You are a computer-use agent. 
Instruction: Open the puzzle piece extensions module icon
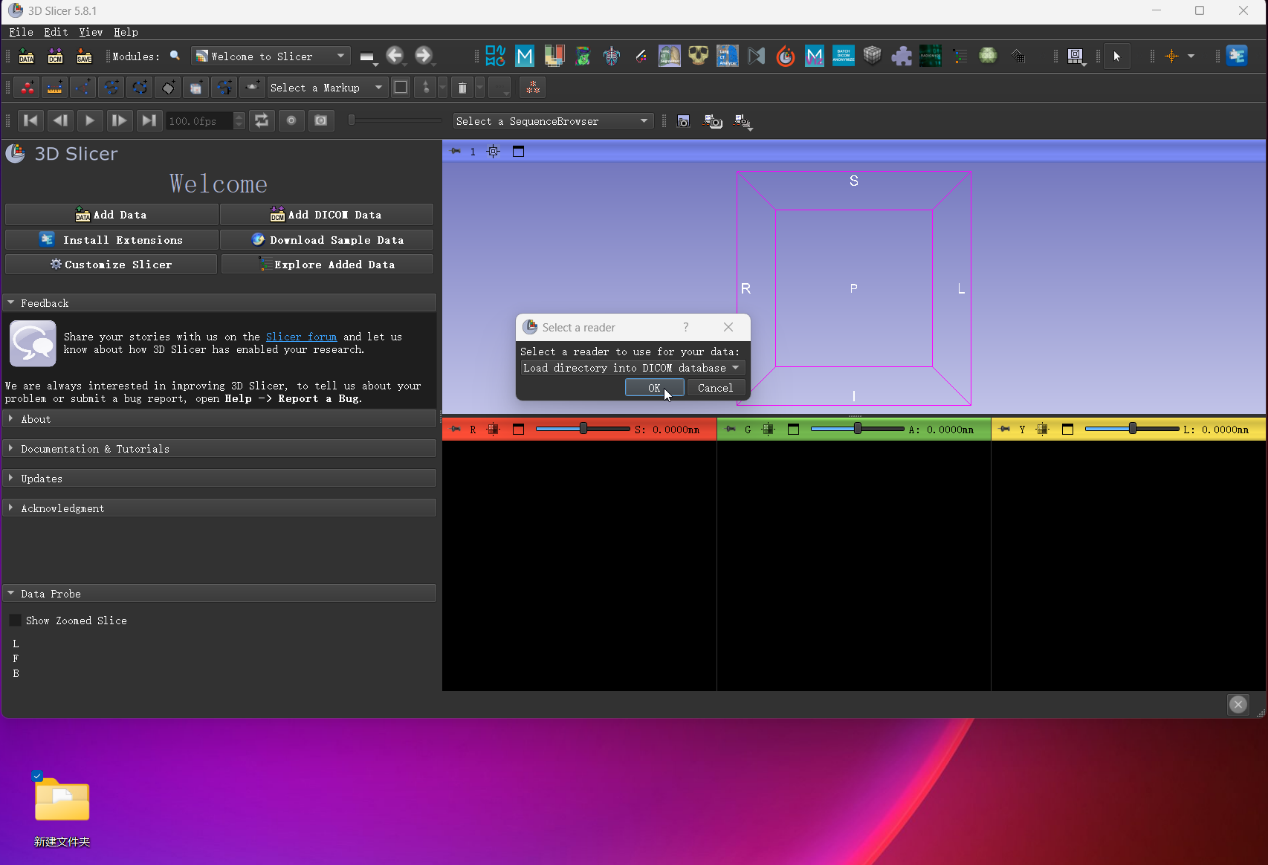point(901,56)
